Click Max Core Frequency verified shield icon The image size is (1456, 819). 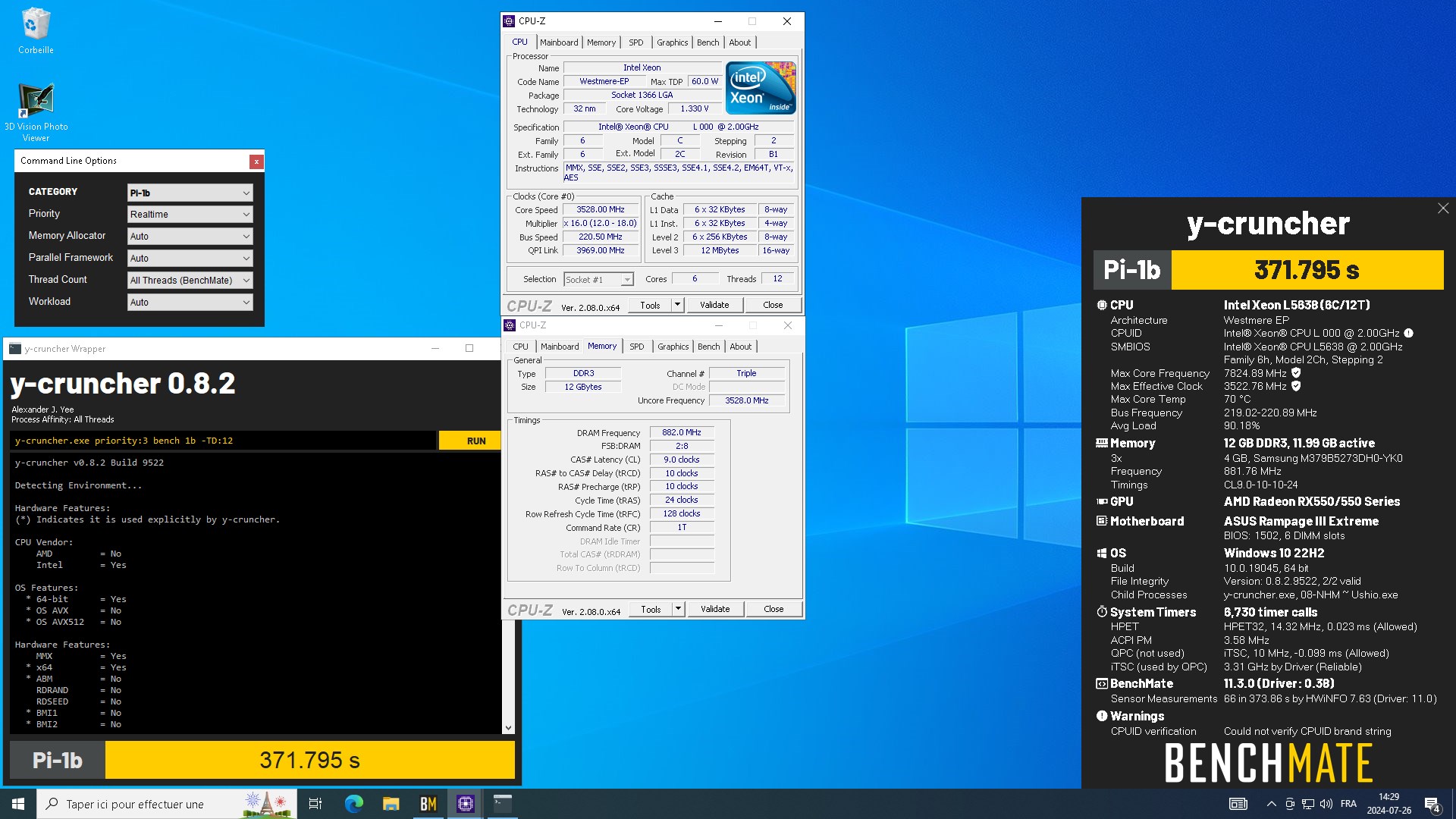(x=1296, y=372)
